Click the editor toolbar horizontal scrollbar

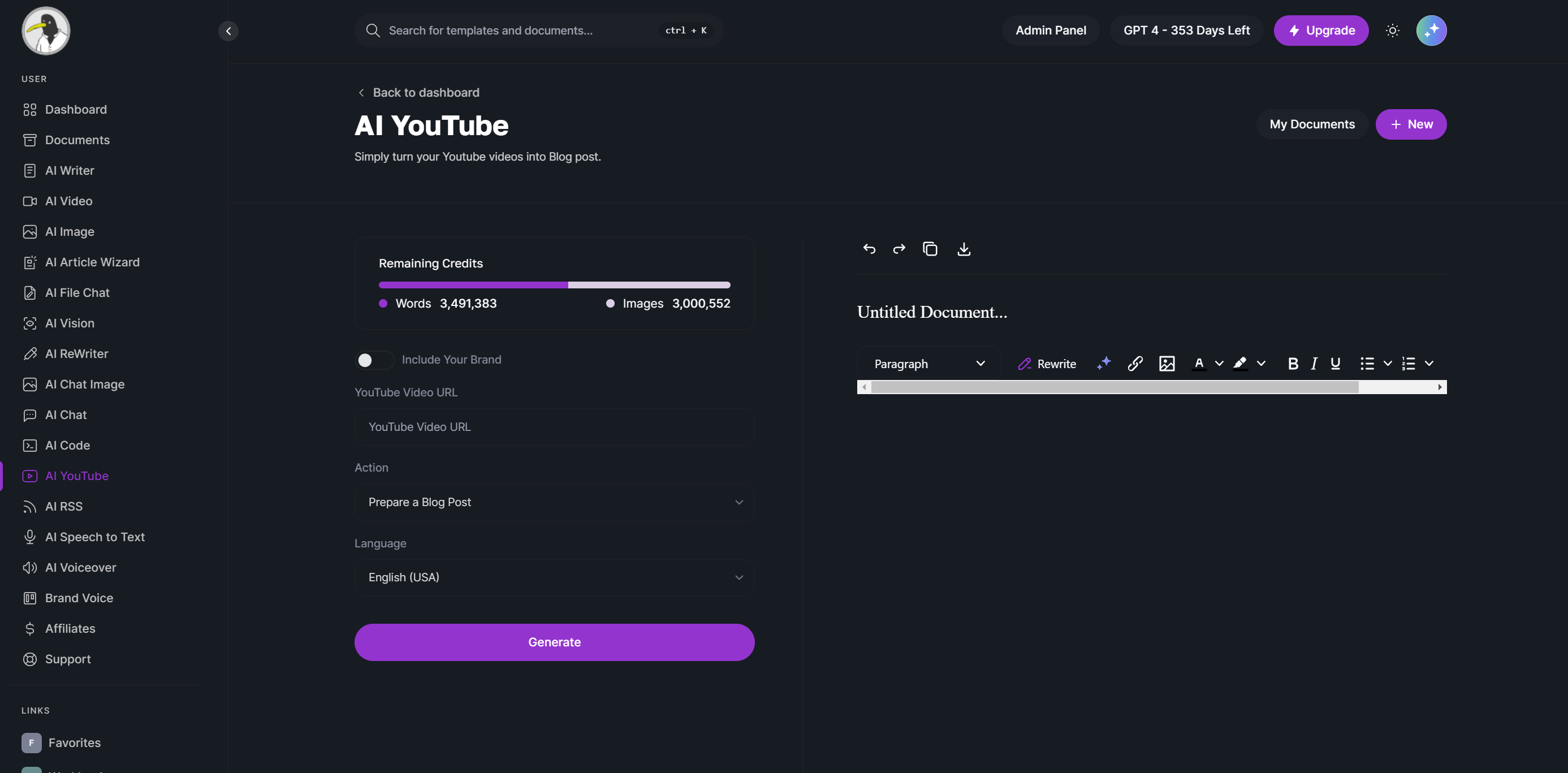click(1114, 387)
